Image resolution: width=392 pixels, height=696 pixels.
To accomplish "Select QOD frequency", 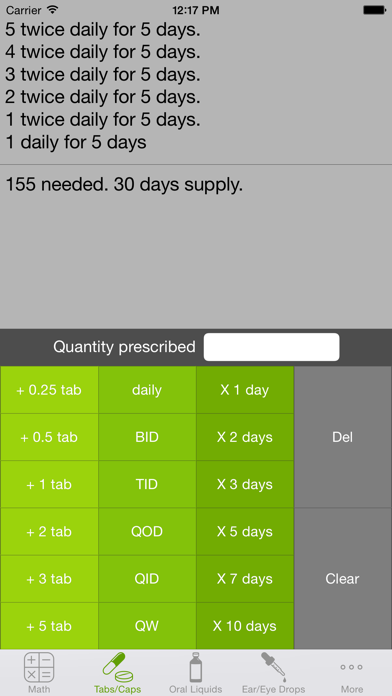I will coord(147,531).
